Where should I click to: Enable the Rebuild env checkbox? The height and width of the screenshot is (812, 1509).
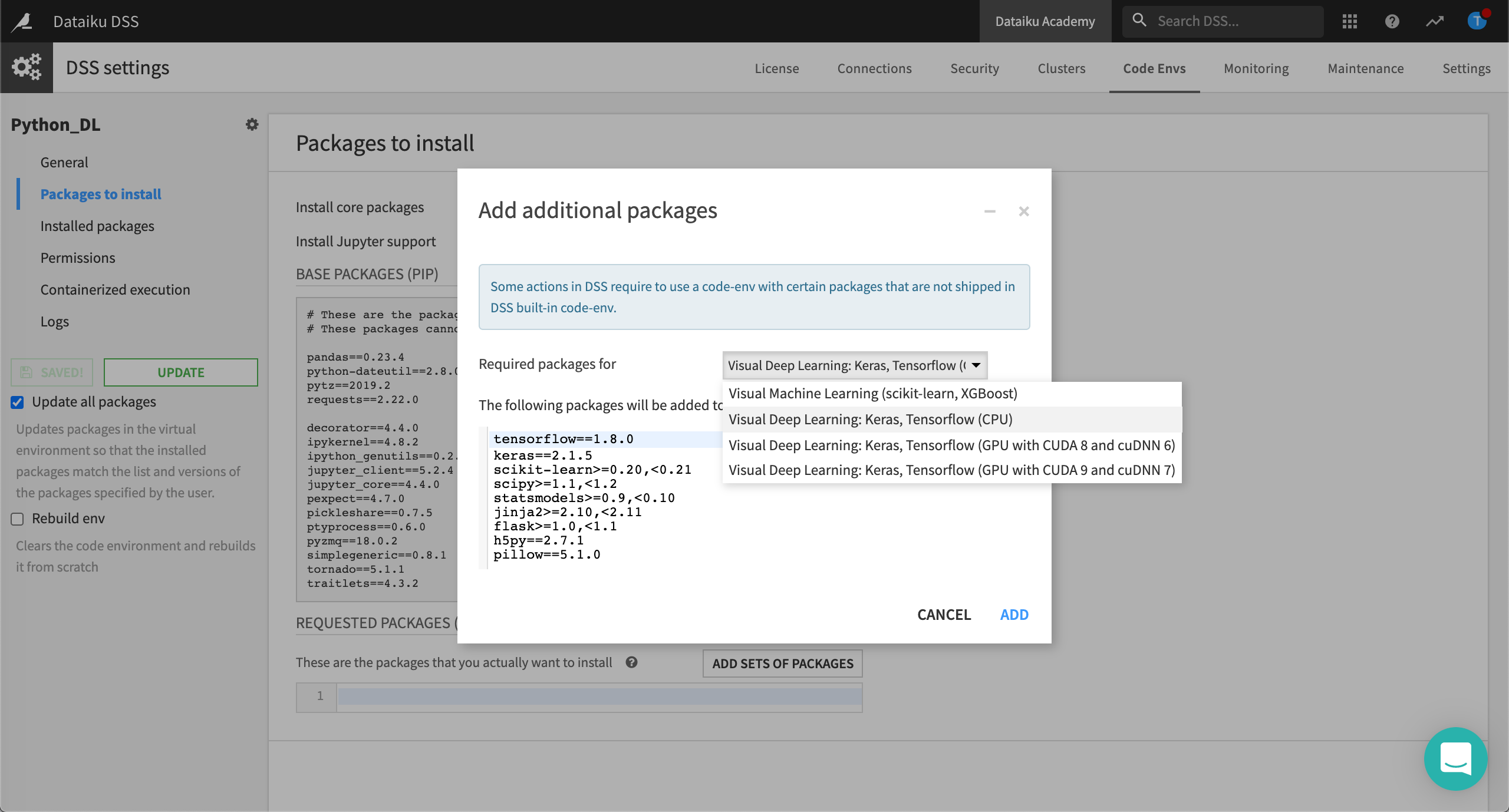point(17,519)
